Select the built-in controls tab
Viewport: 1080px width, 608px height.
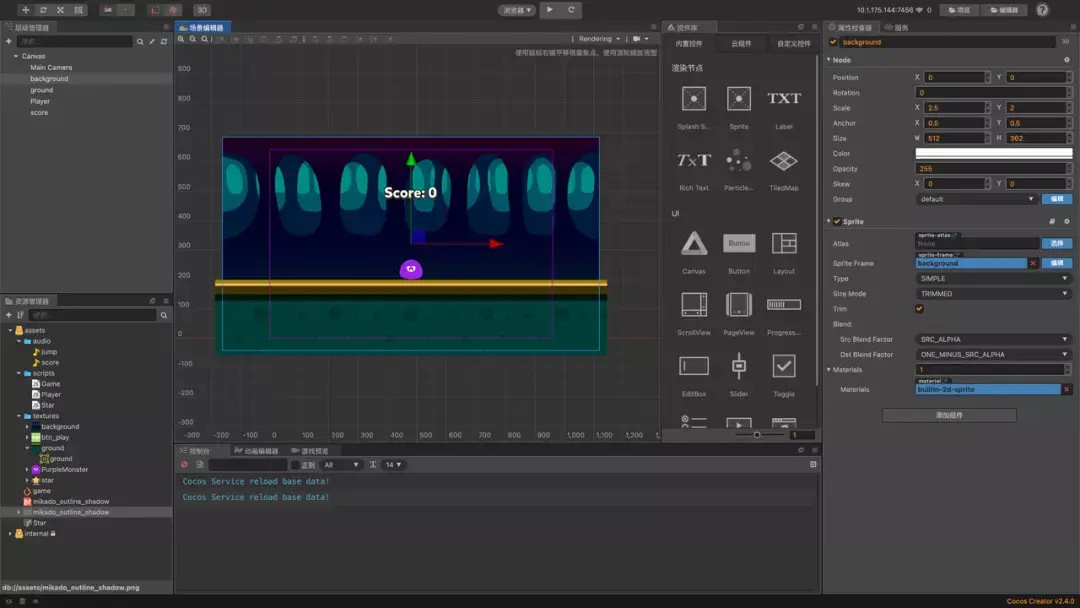point(689,43)
